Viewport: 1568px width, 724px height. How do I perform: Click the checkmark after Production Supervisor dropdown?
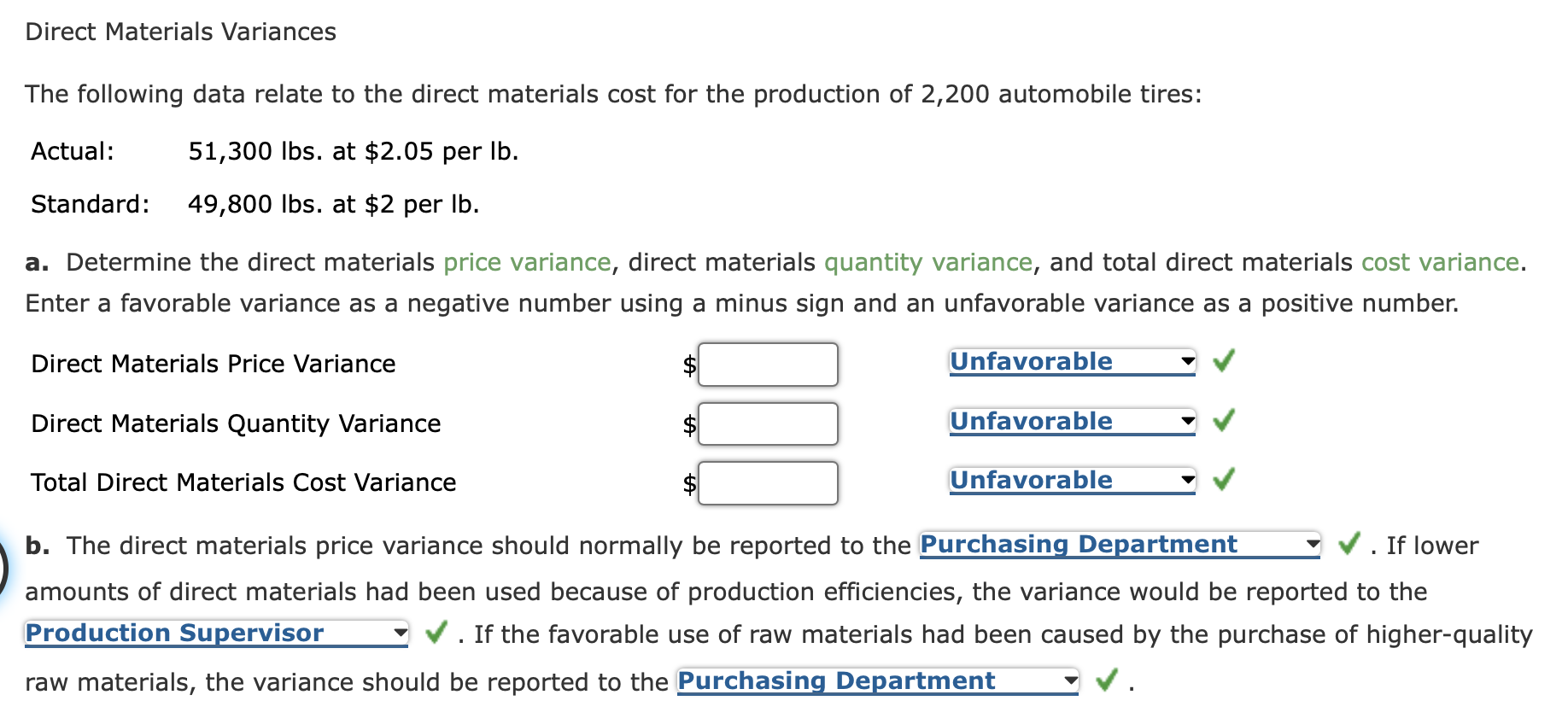pyautogui.click(x=436, y=633)
